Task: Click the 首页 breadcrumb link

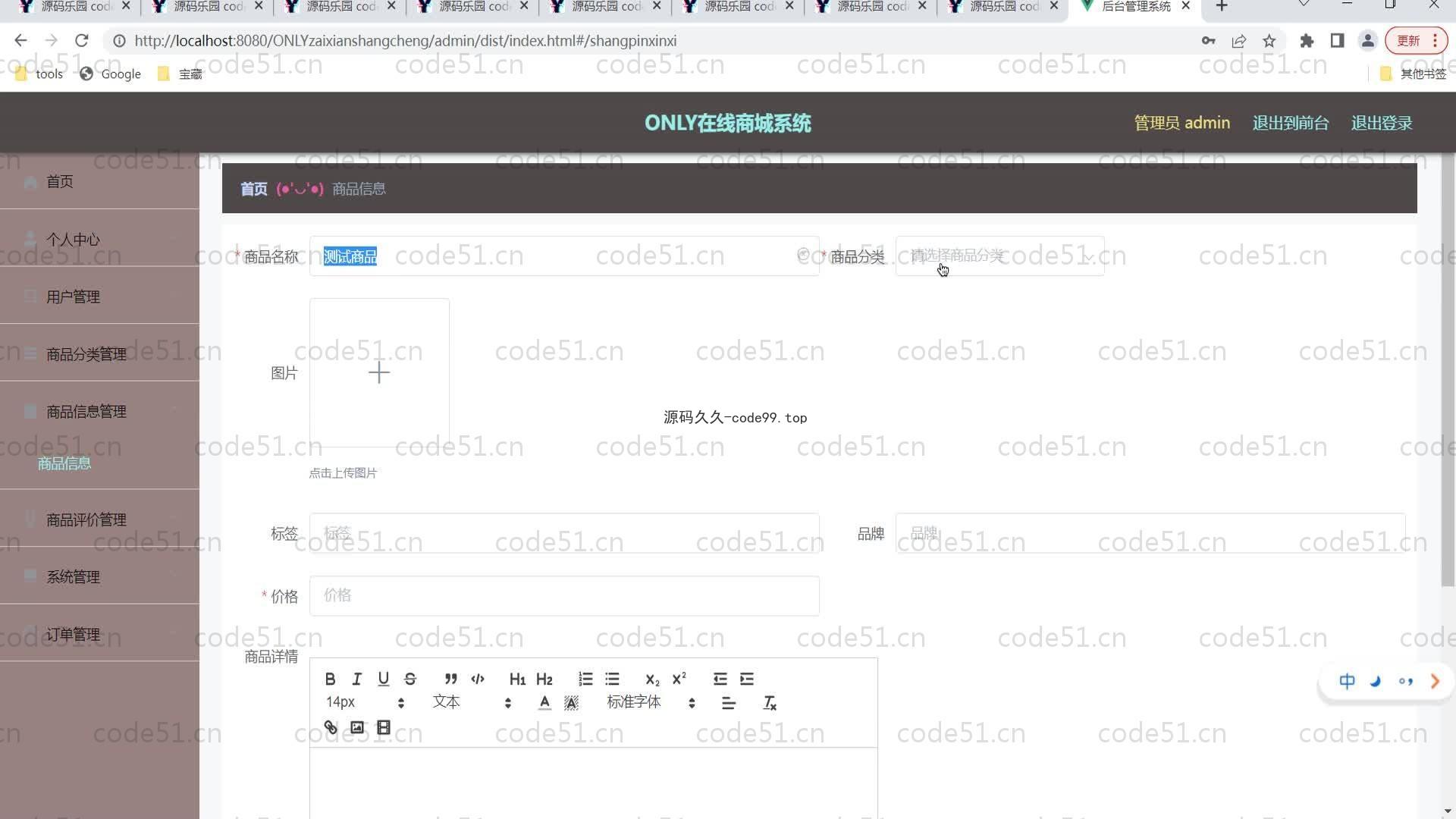Action: coord(254,189)
